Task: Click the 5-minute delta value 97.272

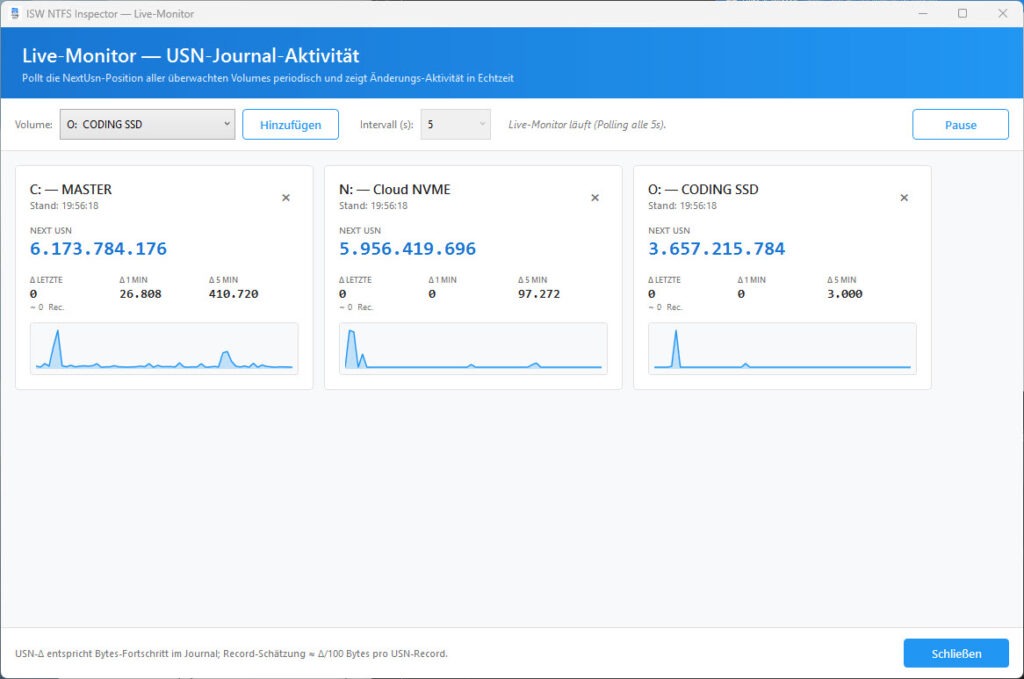Action: point(539,294)
